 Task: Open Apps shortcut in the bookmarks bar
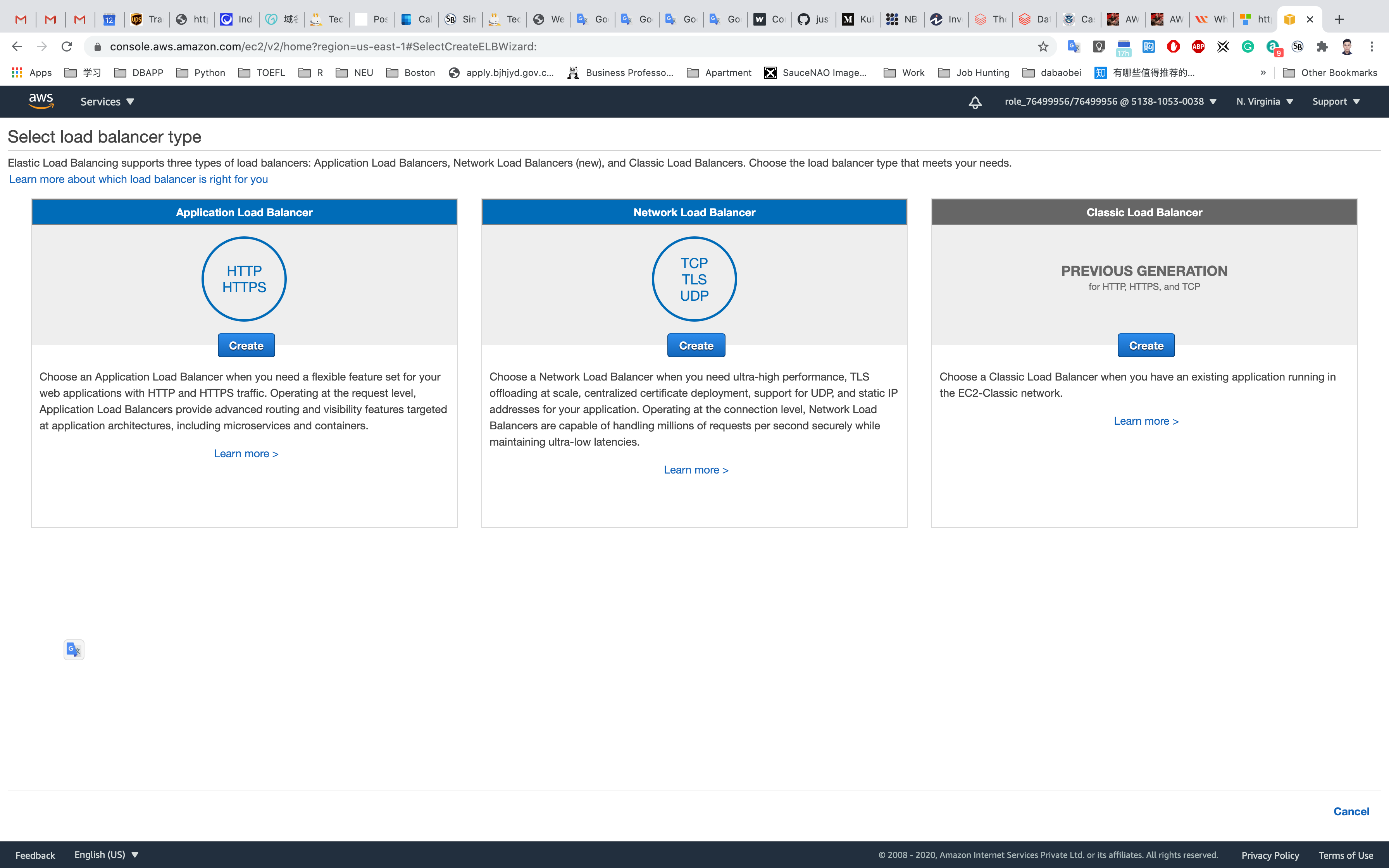coord(32,73)
